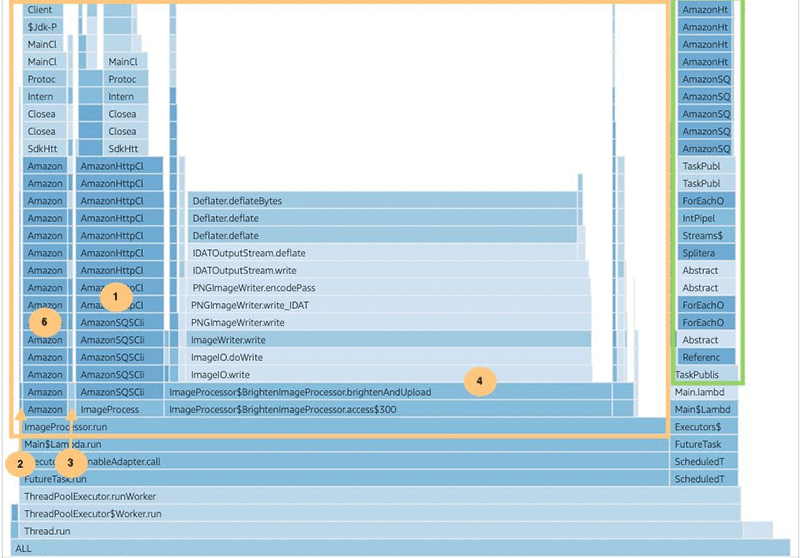This screenshot has height=558, width=800.
Task: Click TaskPubl frame directly above ForEachO
Action: click(x=706, y=184)
